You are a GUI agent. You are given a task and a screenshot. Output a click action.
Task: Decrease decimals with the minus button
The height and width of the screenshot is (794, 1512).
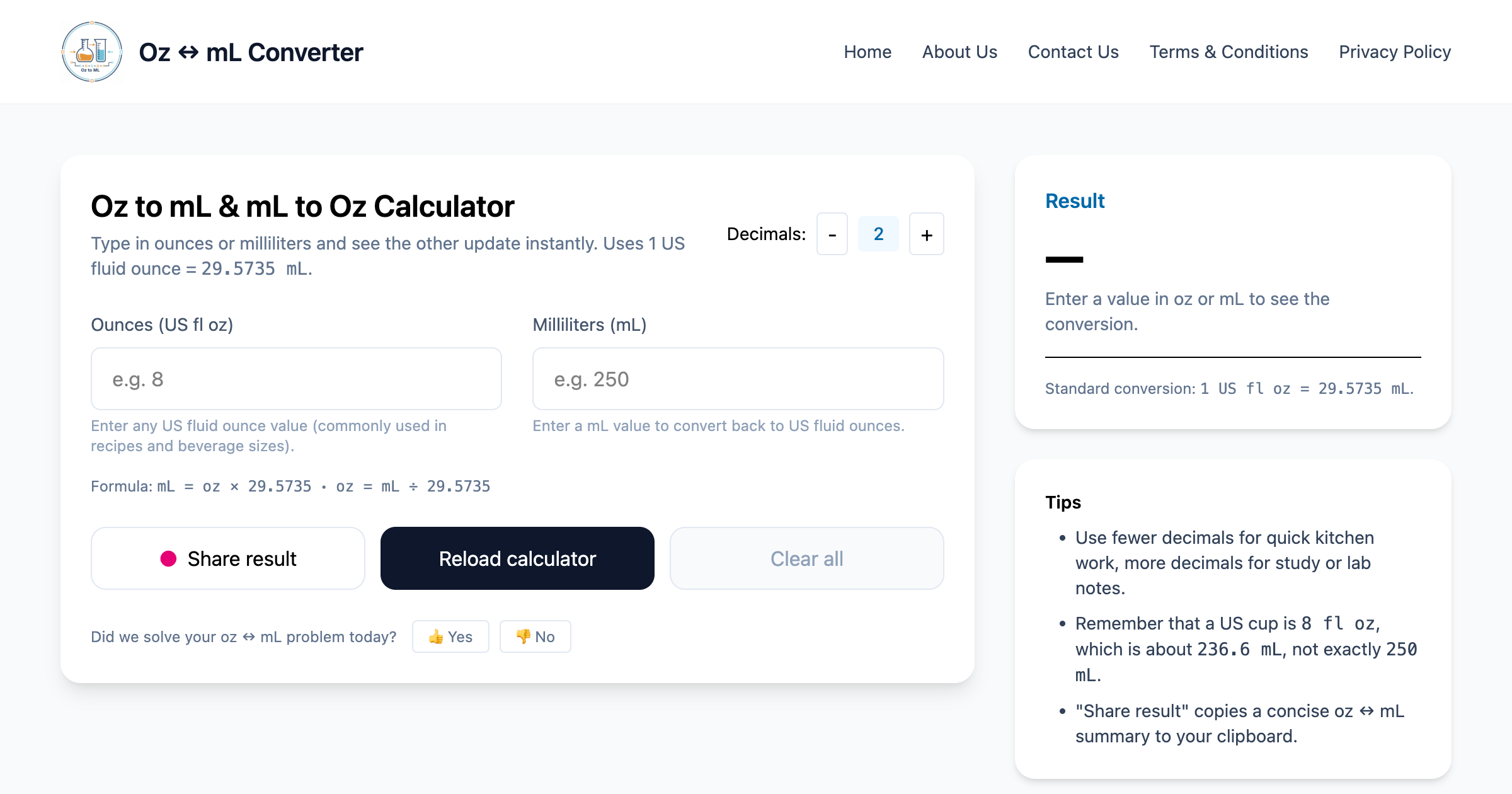(832, 234)
